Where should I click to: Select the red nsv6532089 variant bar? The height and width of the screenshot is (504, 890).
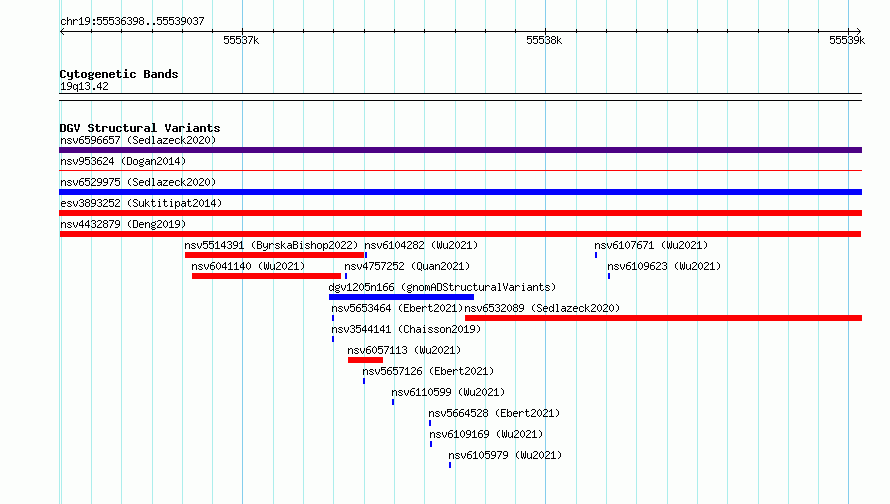coord(664,318)
